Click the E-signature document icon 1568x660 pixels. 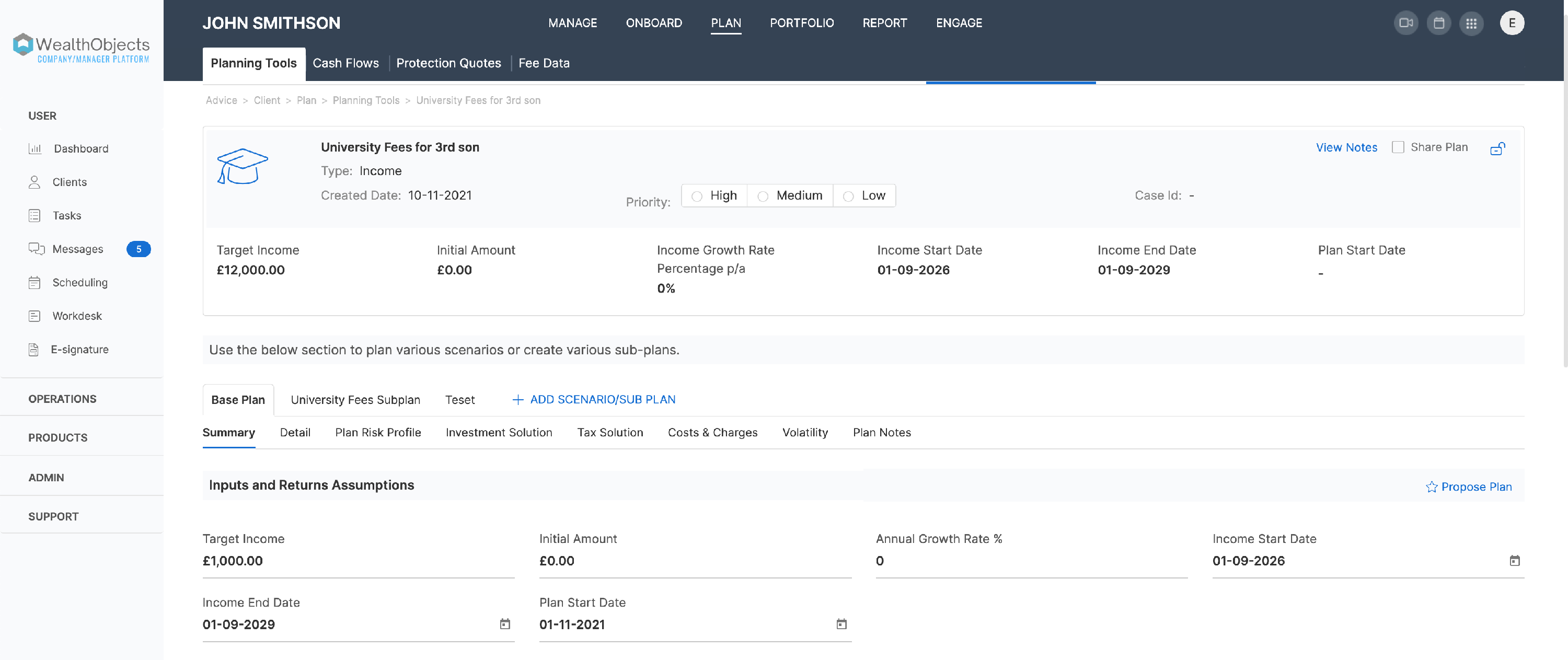pyautogui.click(x=33, y=350)
